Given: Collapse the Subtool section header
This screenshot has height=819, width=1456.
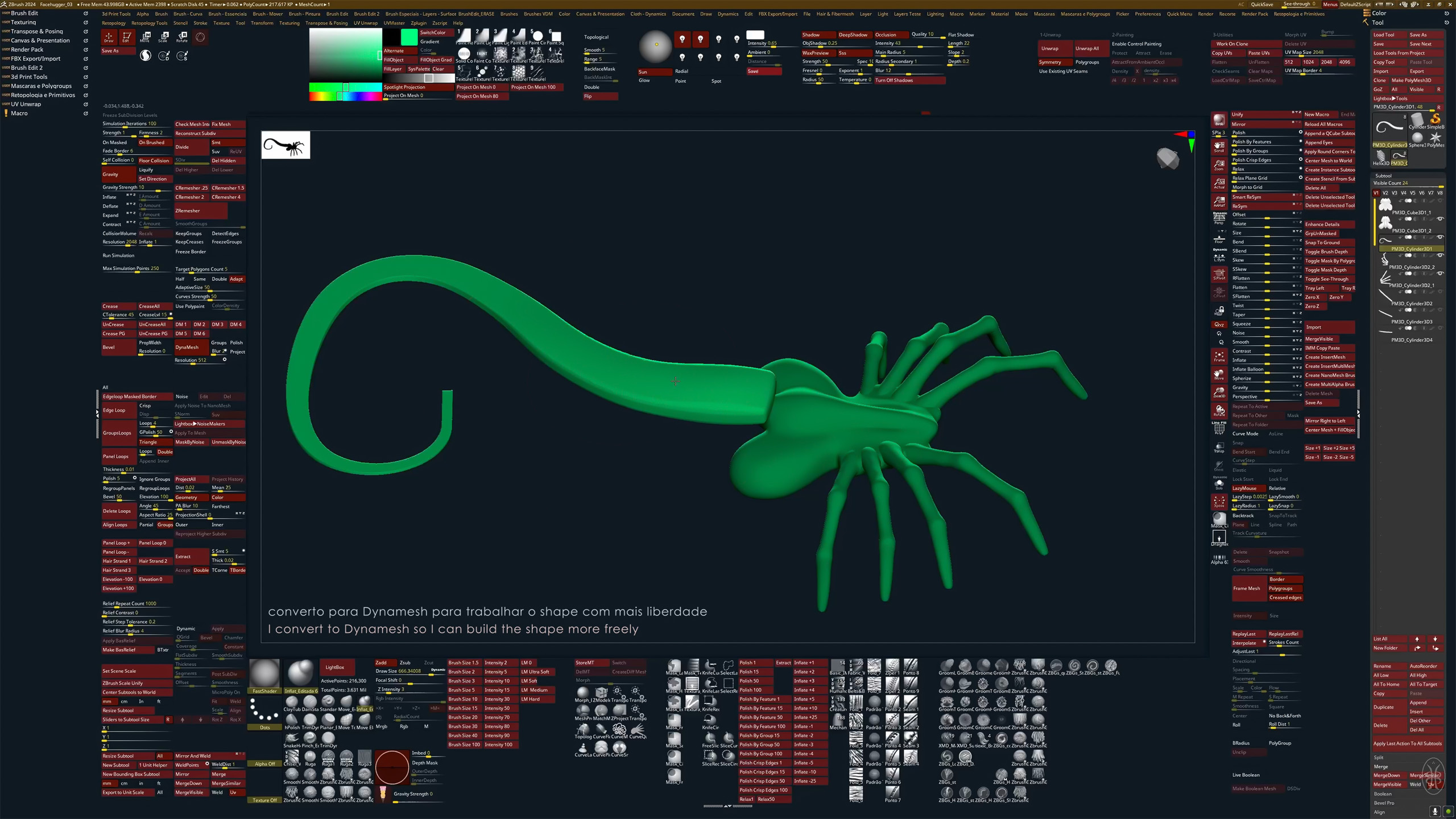Looking at the screenshot, I should (1383, 176).
